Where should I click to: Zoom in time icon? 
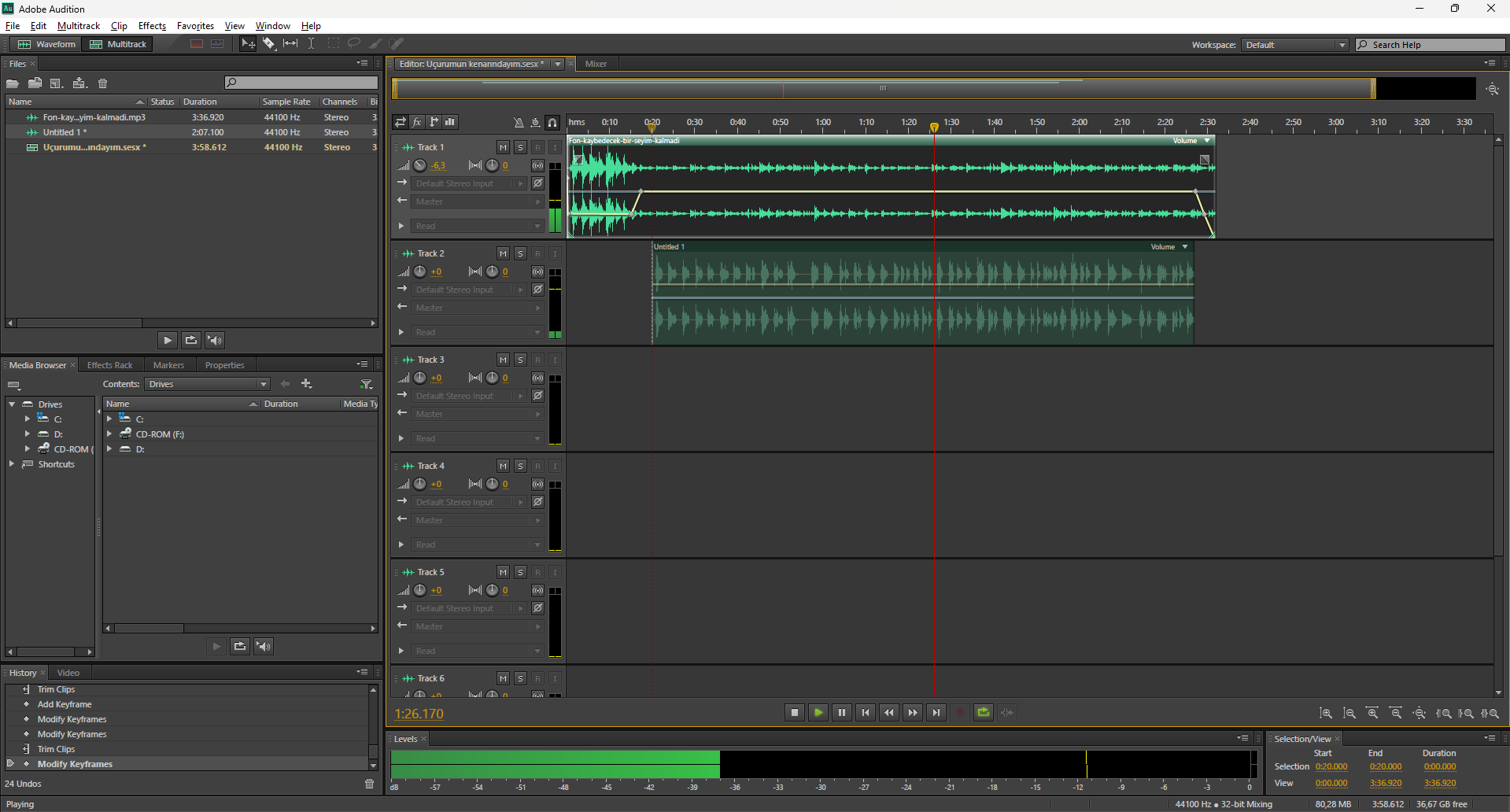point(1372,713)
